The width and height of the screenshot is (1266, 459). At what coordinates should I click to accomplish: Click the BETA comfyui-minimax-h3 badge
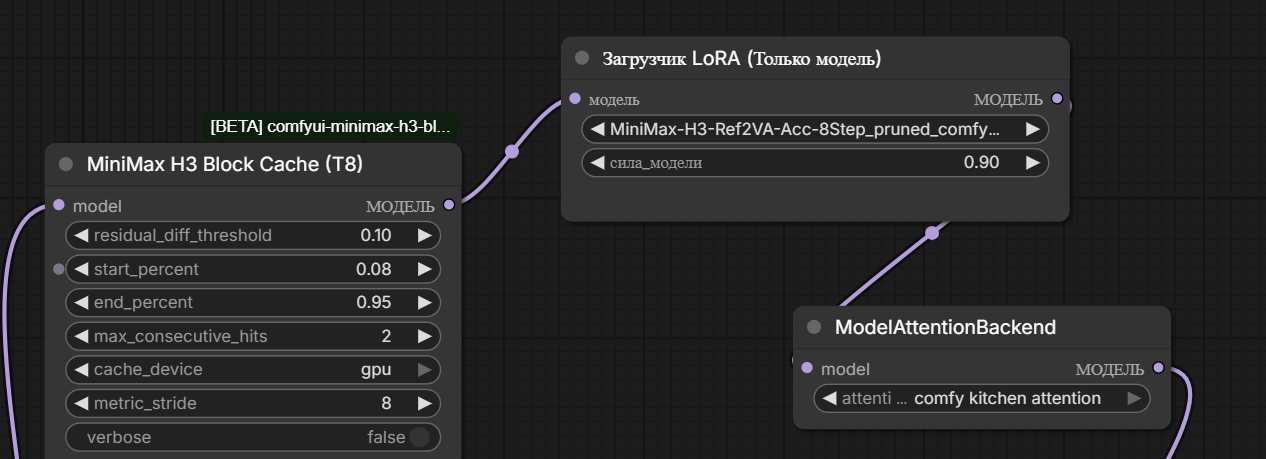[x=331, y=126]
